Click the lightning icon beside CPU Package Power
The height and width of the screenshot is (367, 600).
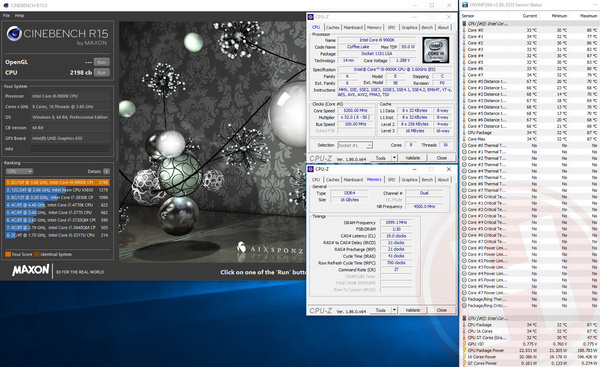point(465,351)
